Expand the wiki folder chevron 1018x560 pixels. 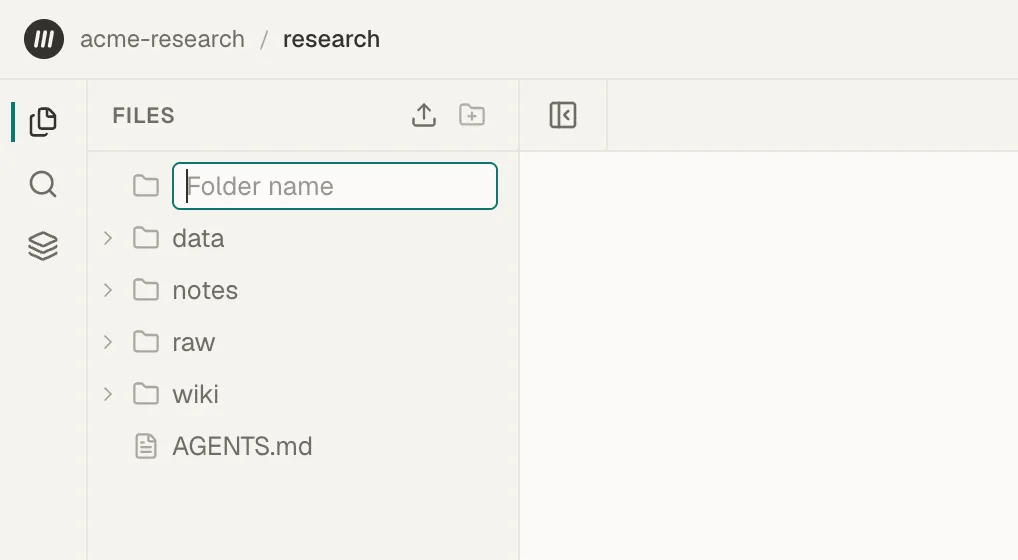(x=108, y=395)
